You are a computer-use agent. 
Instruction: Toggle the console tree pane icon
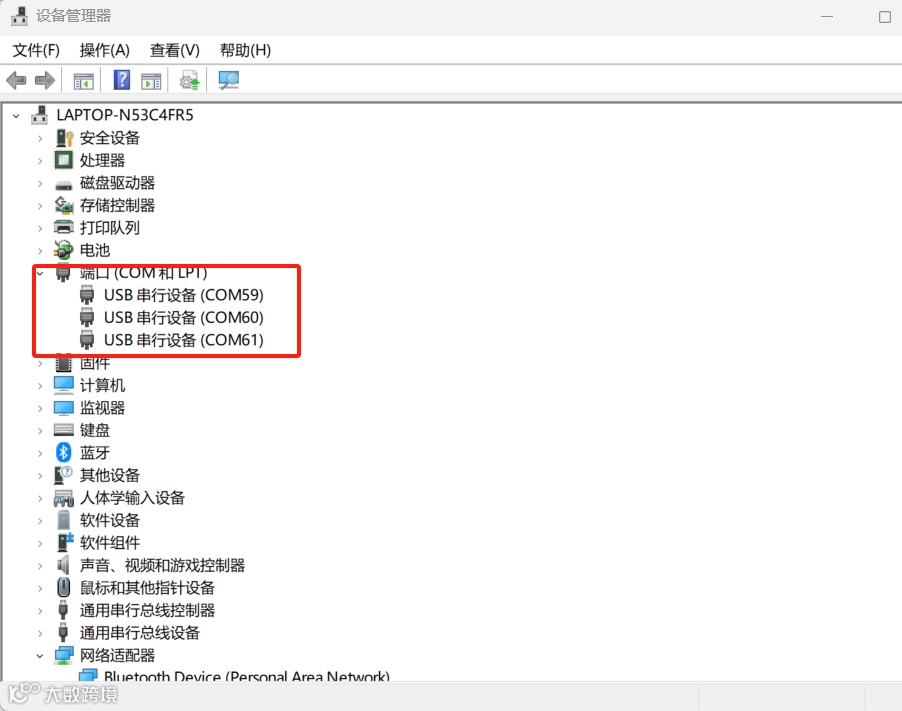point(84,80)
